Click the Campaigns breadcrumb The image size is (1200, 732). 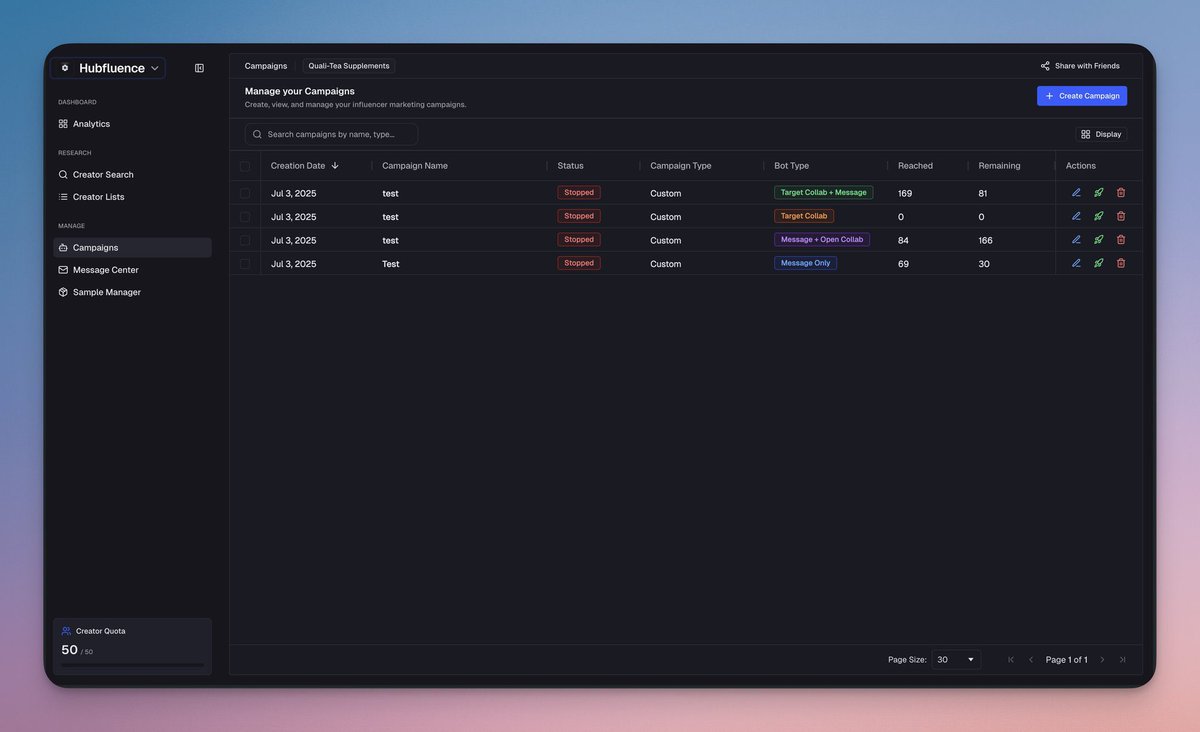coord(266,66)
